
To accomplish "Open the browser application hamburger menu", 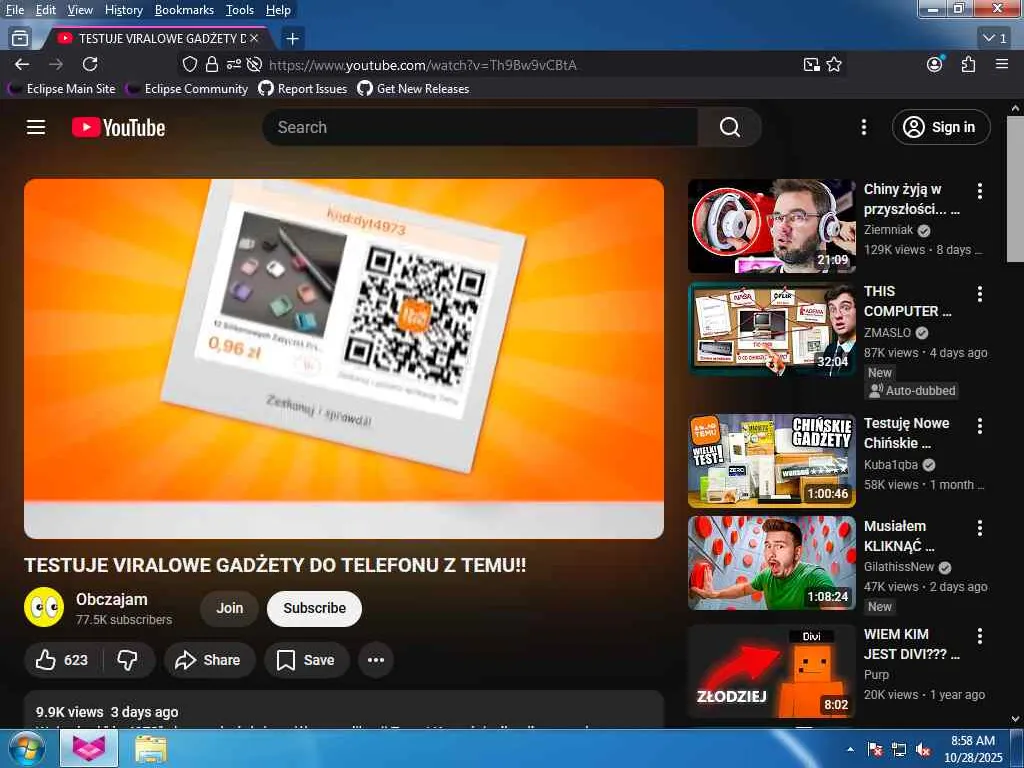I will [1002, 64].
